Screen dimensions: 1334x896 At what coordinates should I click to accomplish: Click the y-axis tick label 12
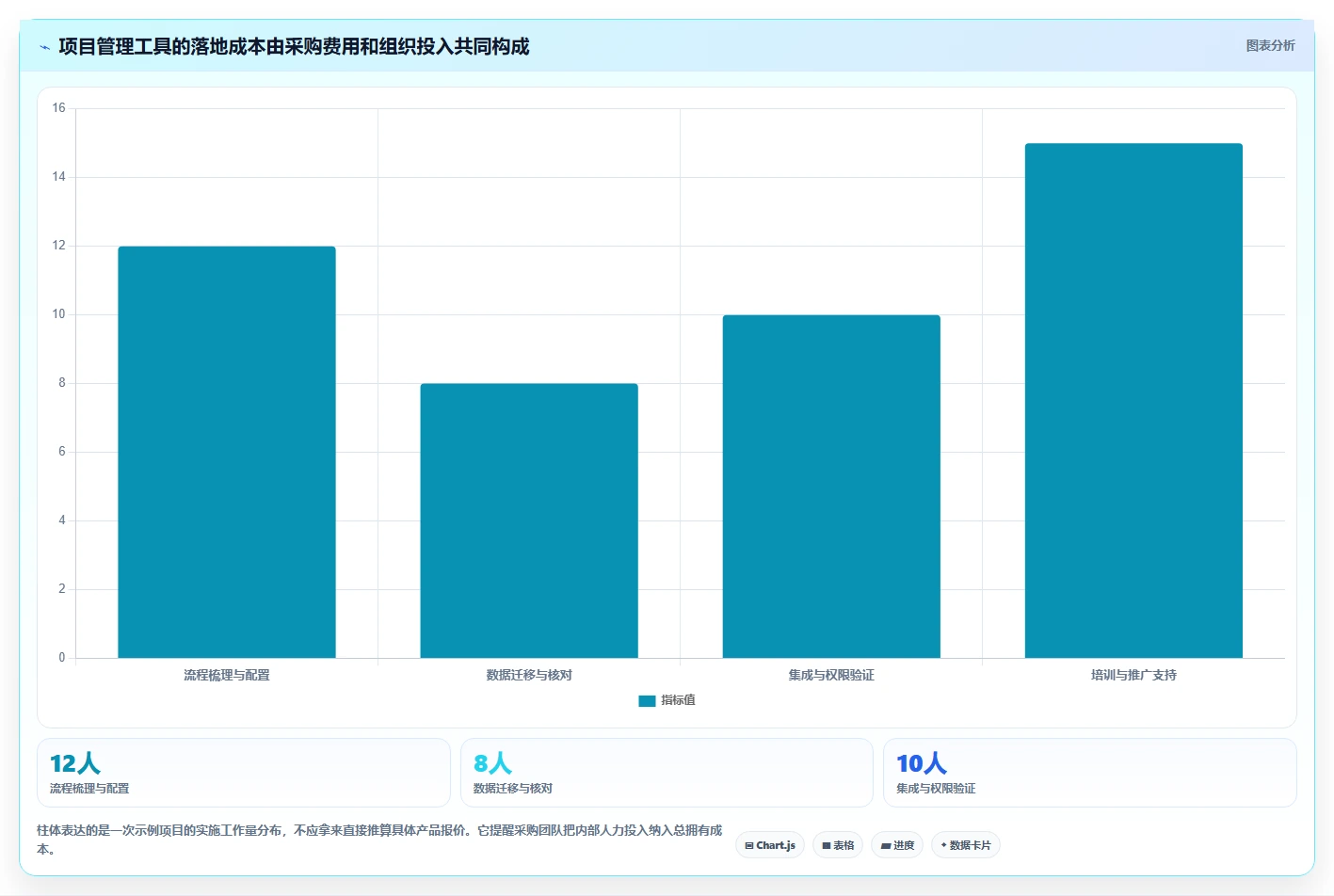coord(59,246)
